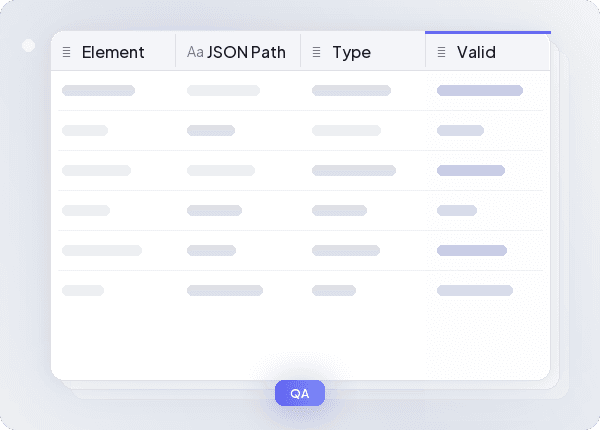Click the fourth row Element cell
The image size is (600, 430).
(x=86, y=211)
